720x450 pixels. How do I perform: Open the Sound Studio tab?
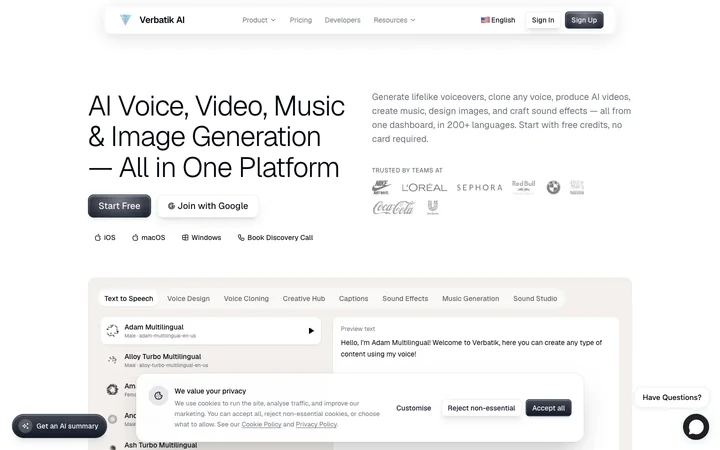coord(535,298)
